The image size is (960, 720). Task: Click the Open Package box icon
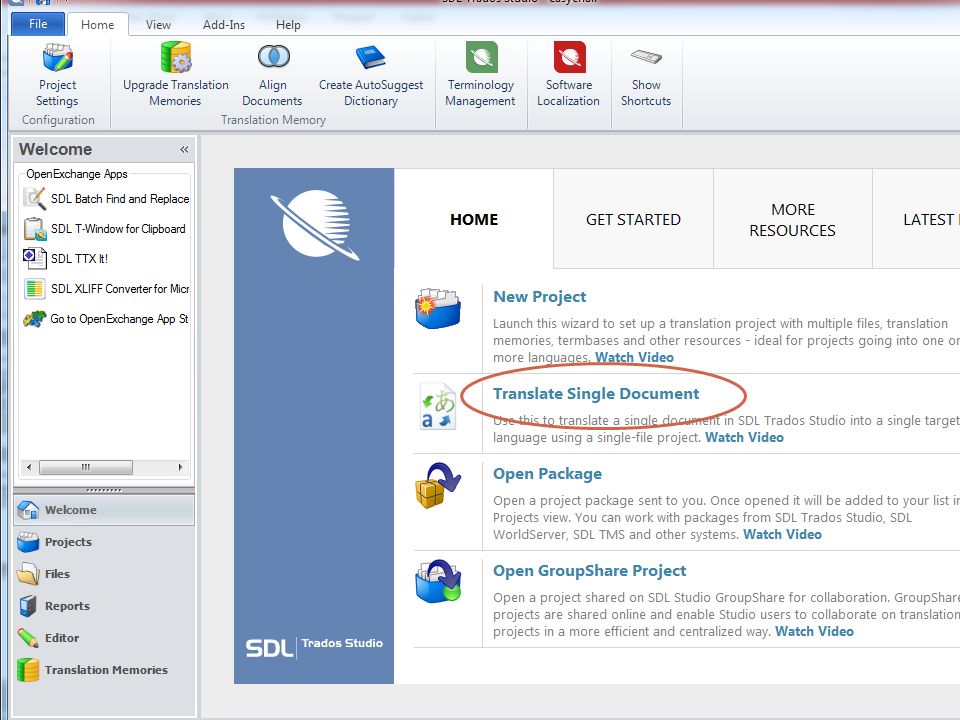pyautogui.click(x=438, y=486)
